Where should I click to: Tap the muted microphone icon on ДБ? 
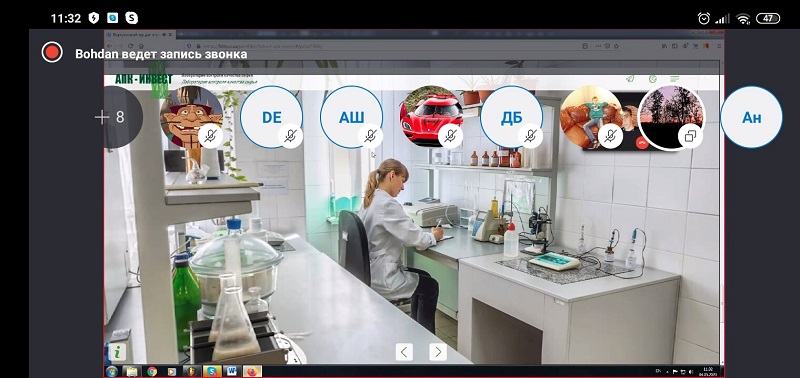(531, 136)
